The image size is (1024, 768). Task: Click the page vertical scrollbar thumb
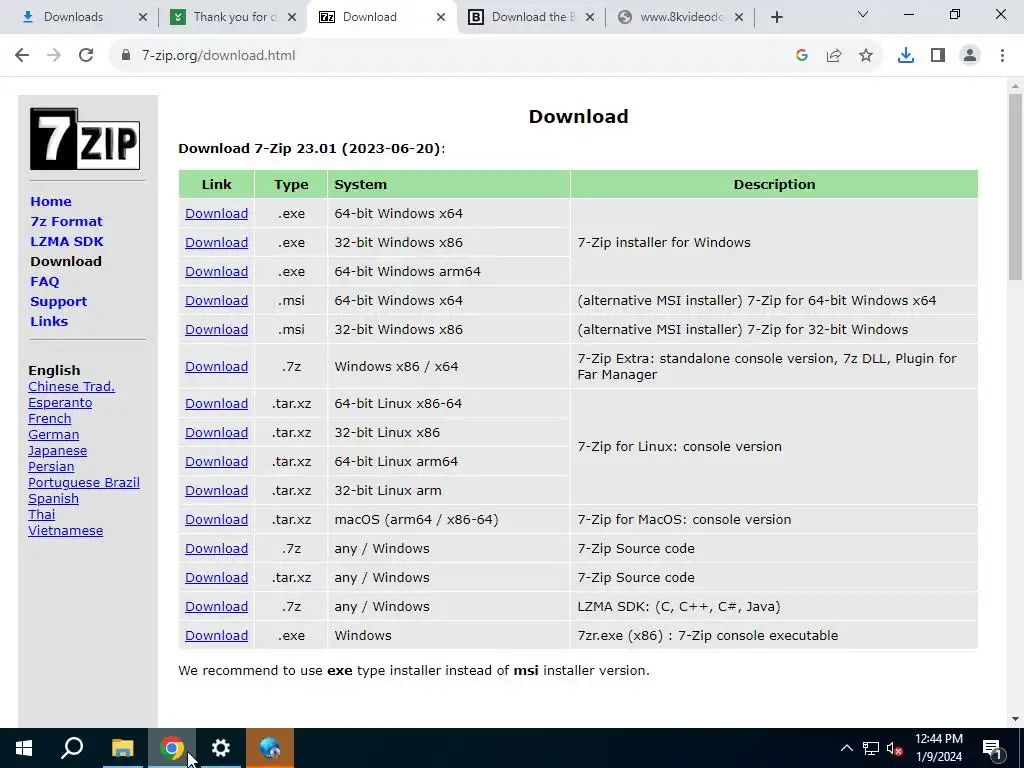tap(1015, 187)
